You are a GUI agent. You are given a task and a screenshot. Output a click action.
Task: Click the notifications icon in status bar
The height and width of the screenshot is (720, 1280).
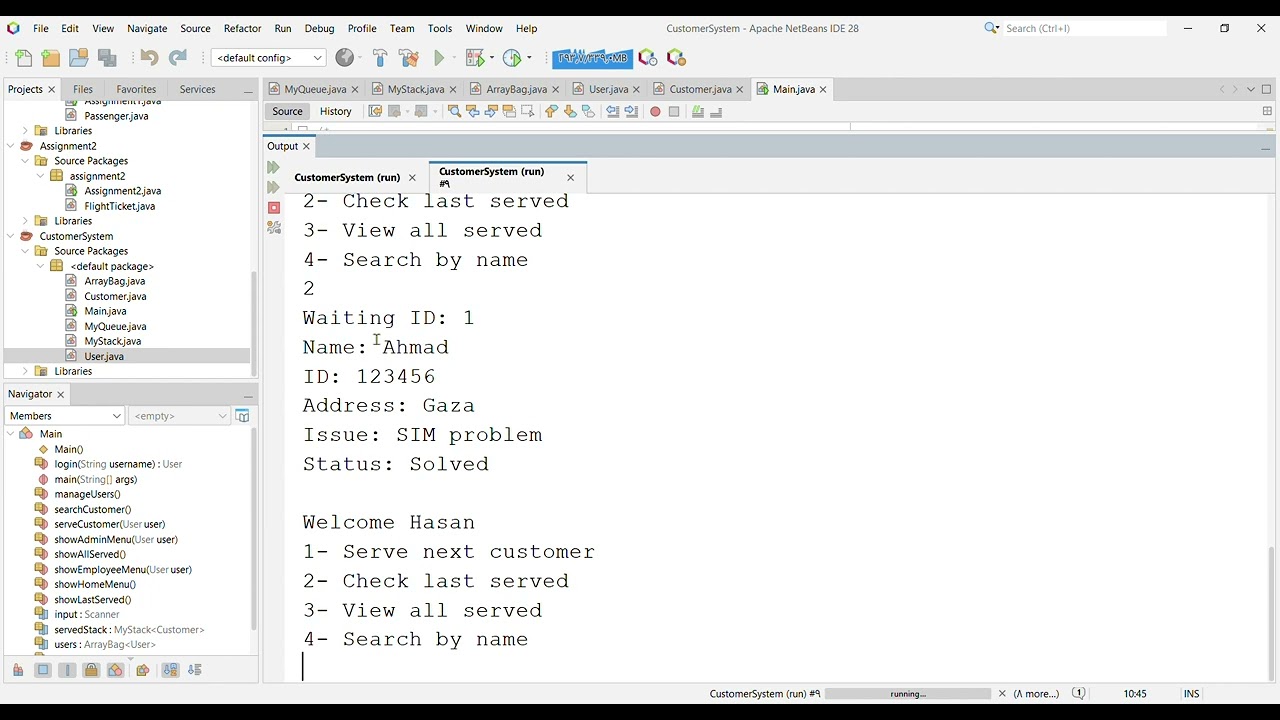pyautogui.click(x=1079, y=693)
